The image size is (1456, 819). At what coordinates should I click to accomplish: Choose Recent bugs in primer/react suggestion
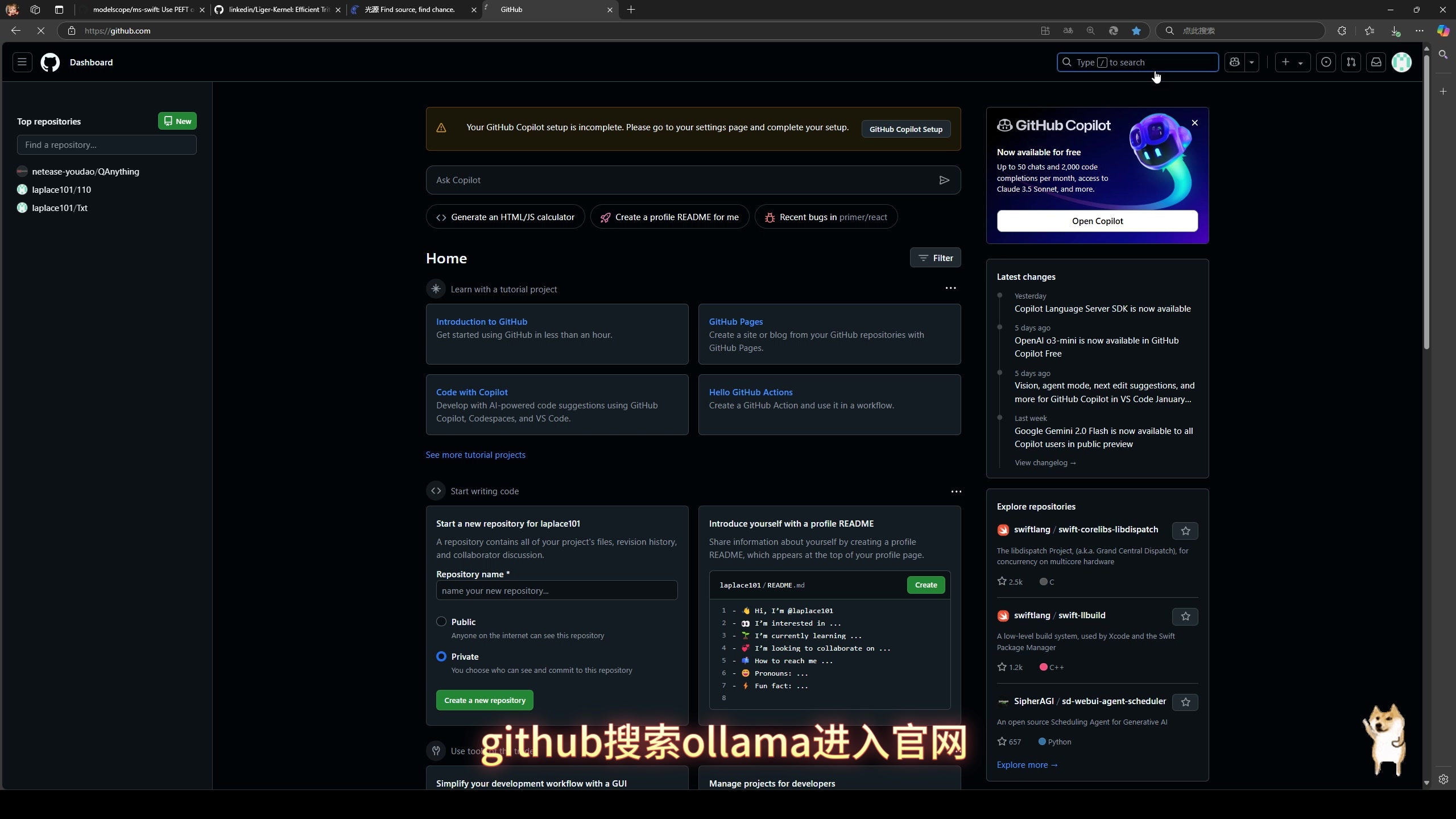(826, 217)
